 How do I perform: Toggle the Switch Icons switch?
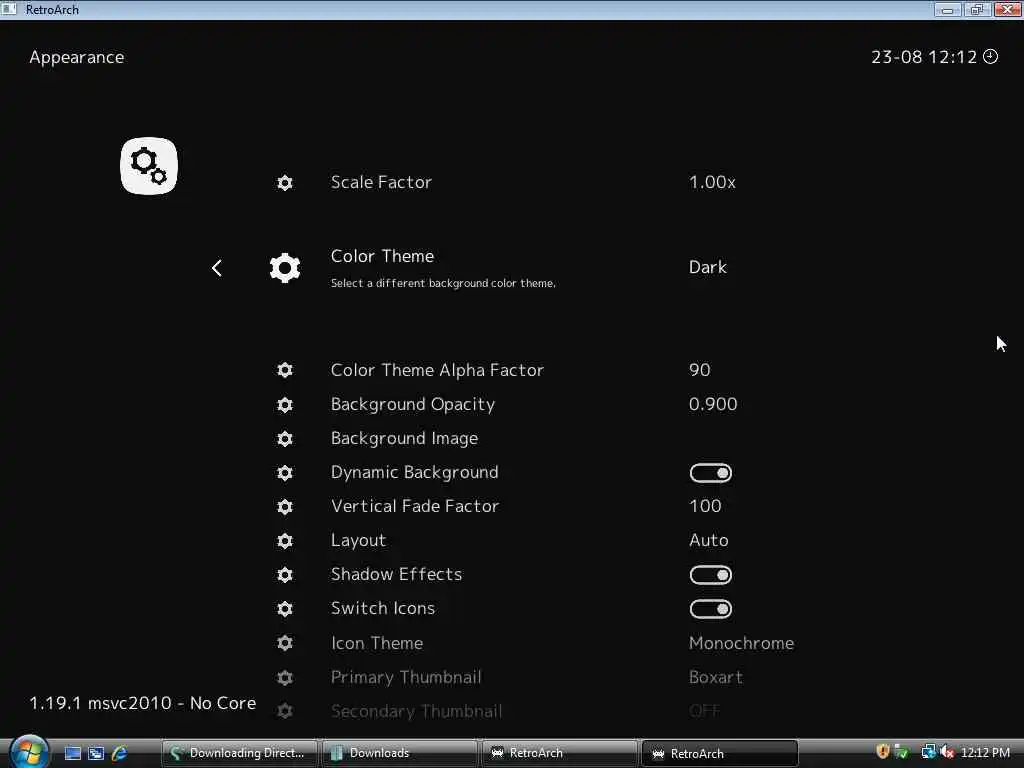(x=711, y=609)
